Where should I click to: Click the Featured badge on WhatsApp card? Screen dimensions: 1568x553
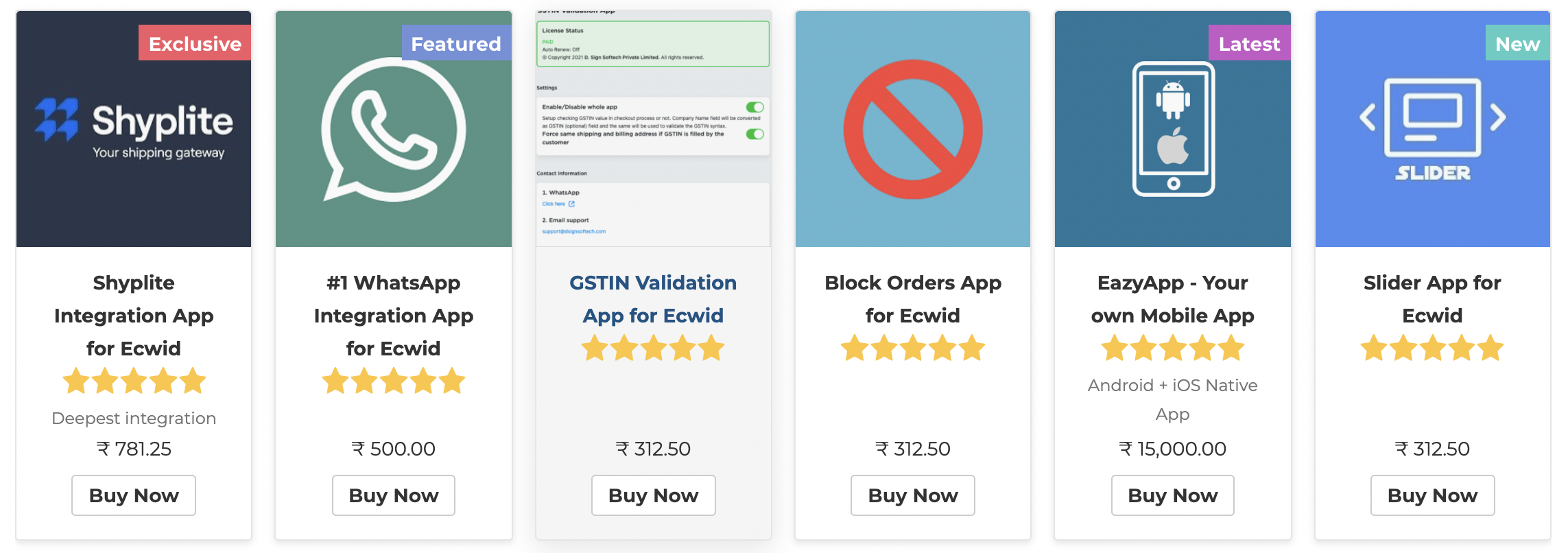pos(456,43)
